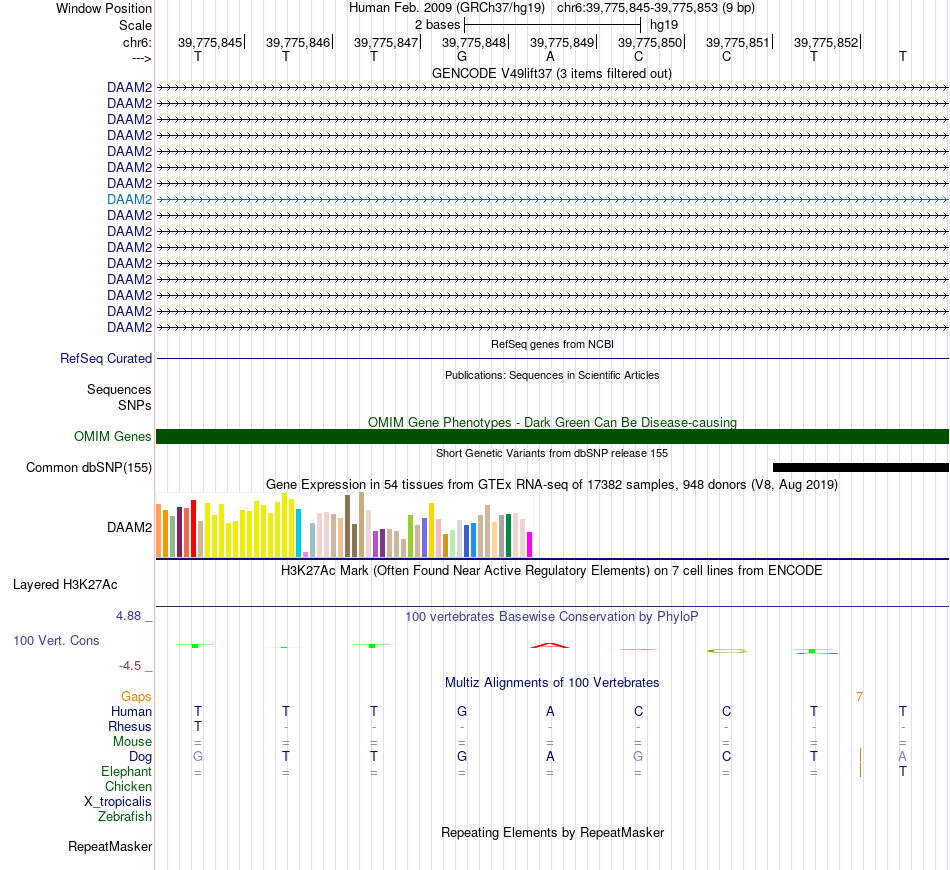Open 'Publications: Sequences in Scientific Articles' title
Image resolution: width=950 pixels, height=870 pixels.
pos(552,375)
